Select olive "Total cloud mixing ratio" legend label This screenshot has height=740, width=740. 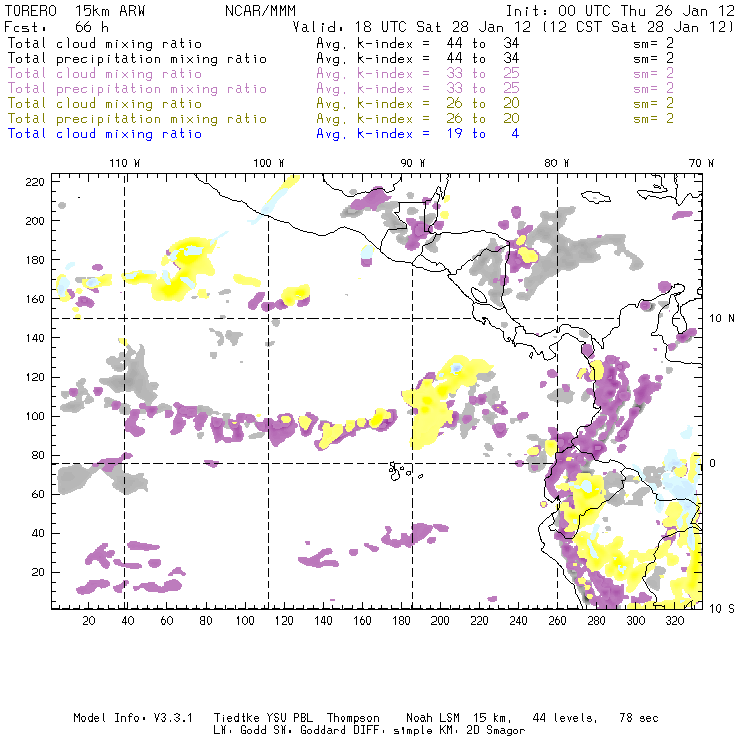click(105, 103)
